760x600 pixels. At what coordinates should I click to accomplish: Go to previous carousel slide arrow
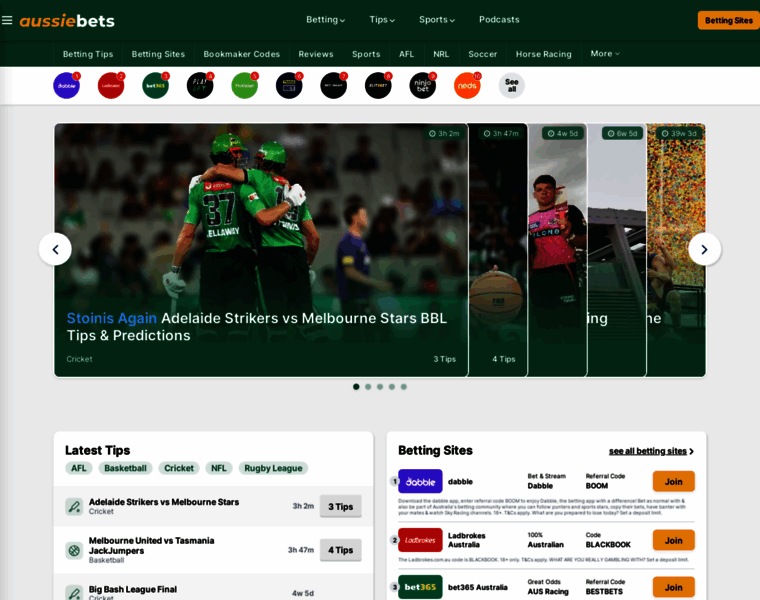[x=55, y=249]
